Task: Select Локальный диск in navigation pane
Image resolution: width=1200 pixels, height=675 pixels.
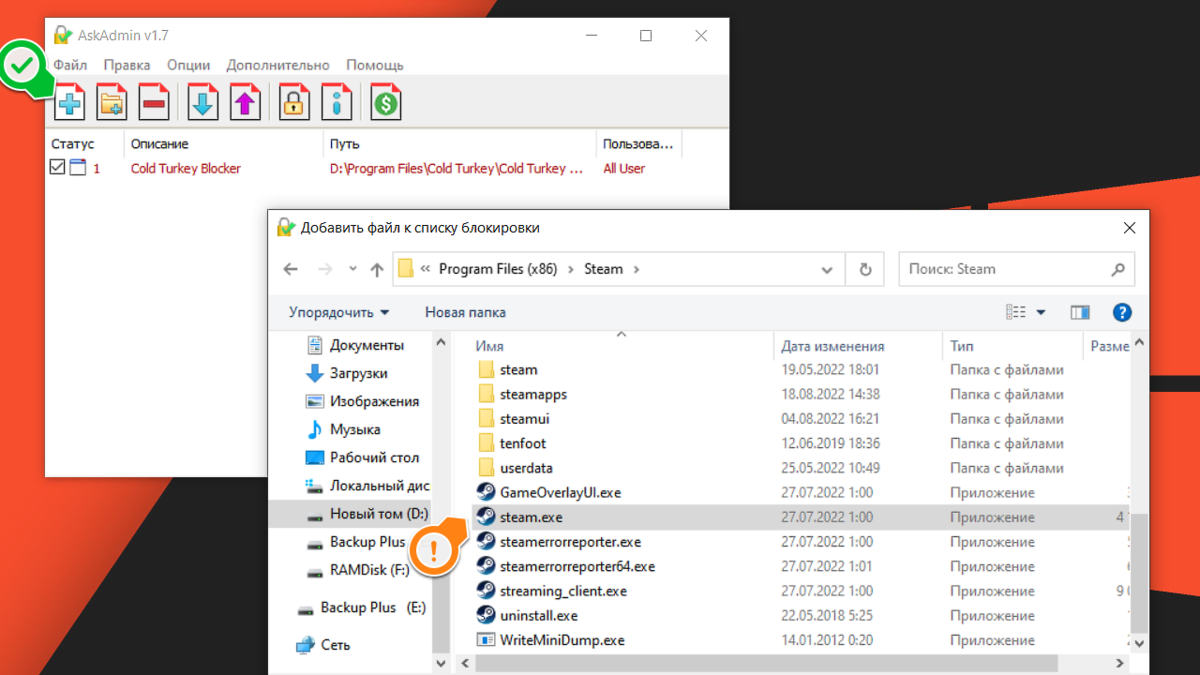Action: tap(366, 486)
